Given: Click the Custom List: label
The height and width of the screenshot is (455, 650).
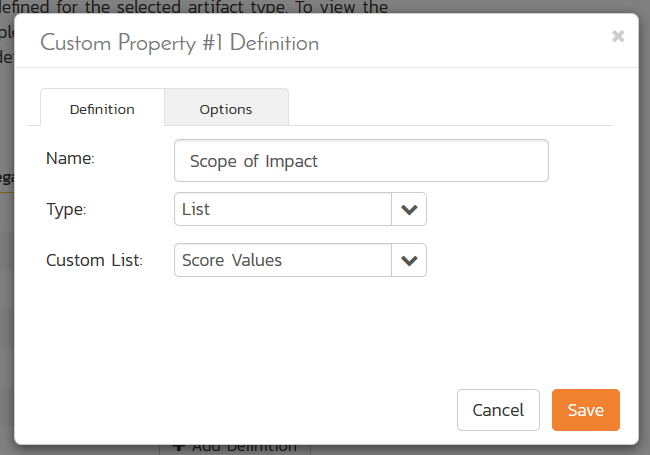Looking at the screenshot, I should tap(95, 260).
